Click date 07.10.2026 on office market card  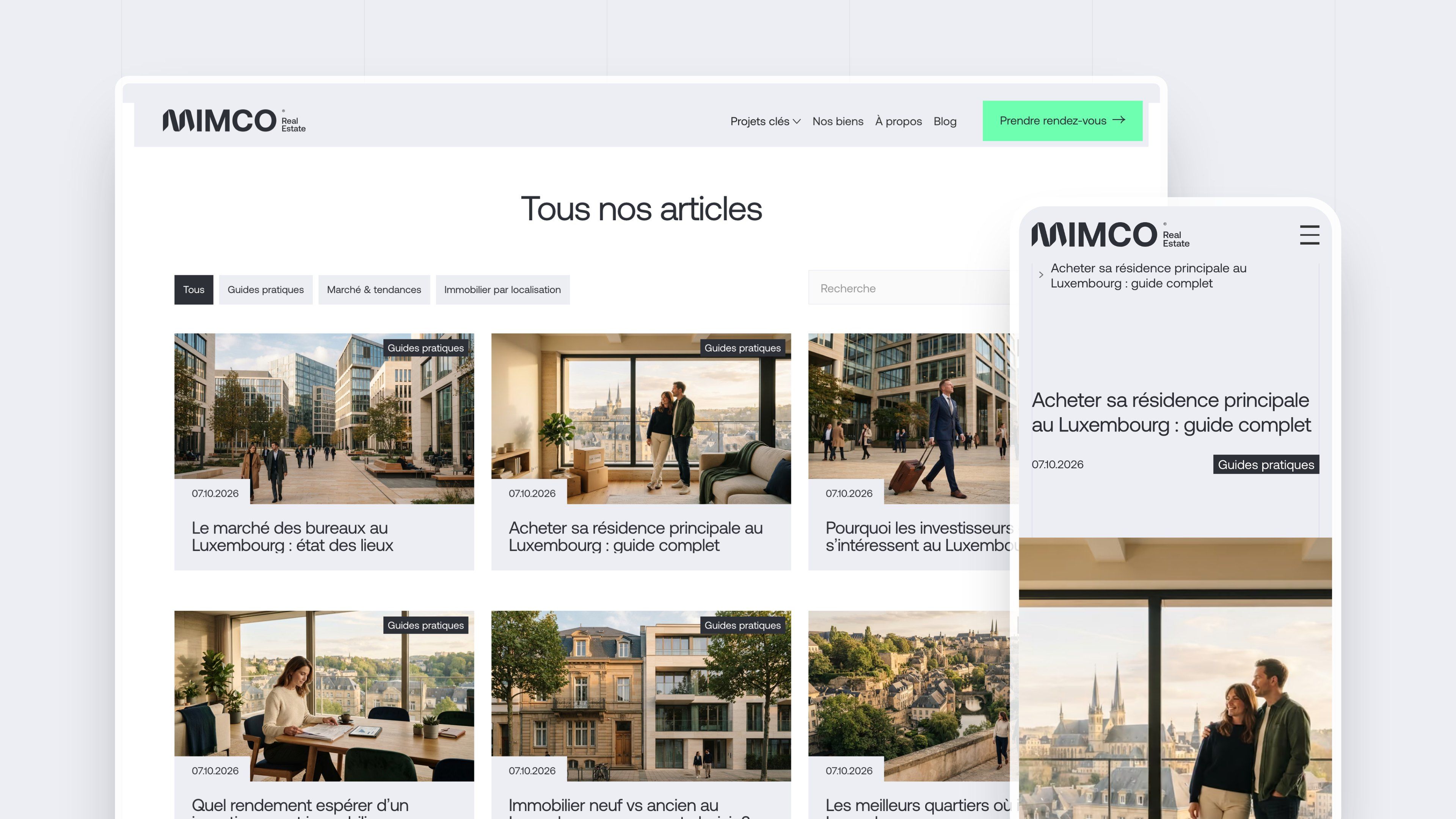point(215,493)
